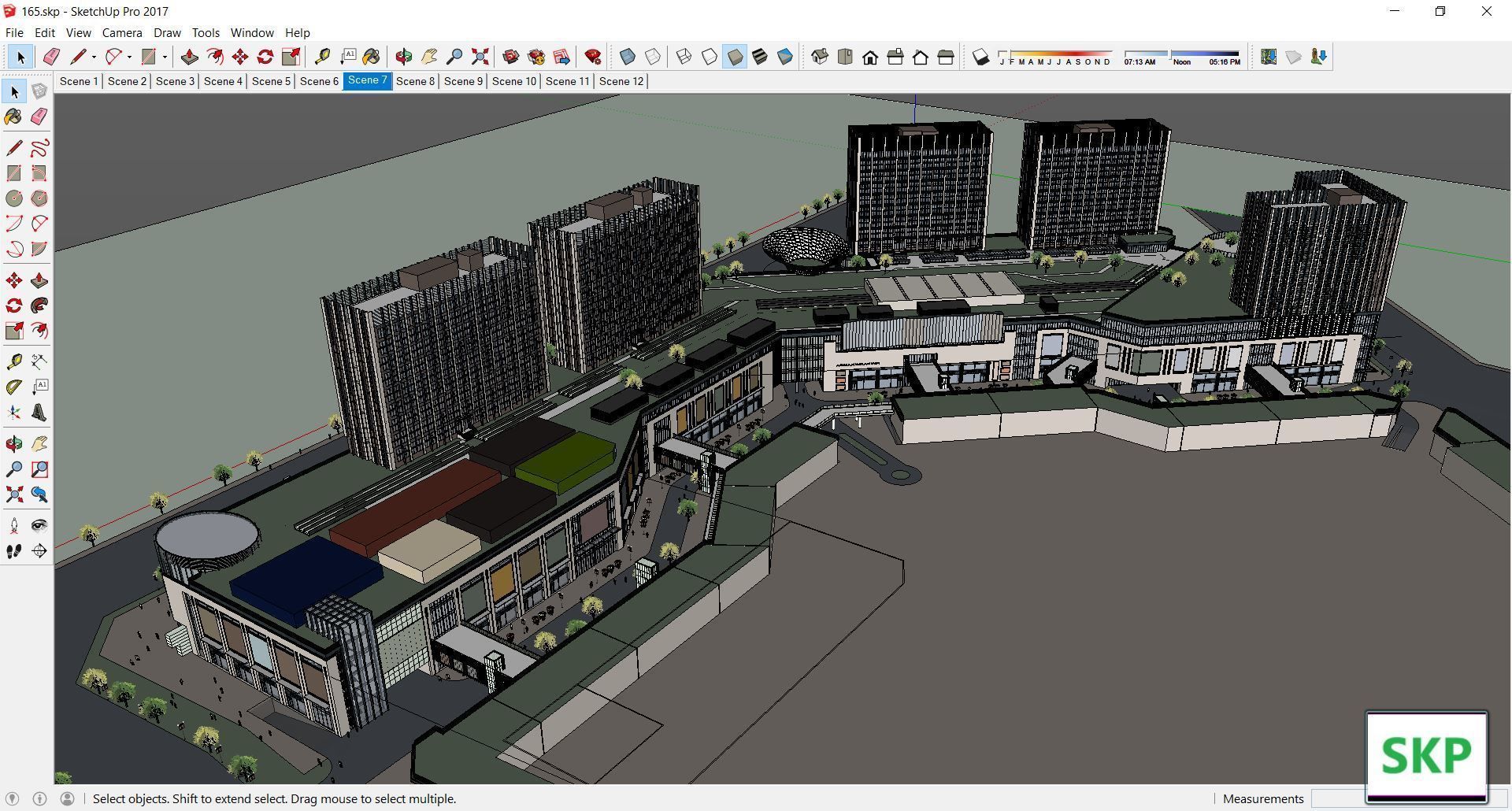Expand the Arc tool dropdown arrow

pos(129,57)
